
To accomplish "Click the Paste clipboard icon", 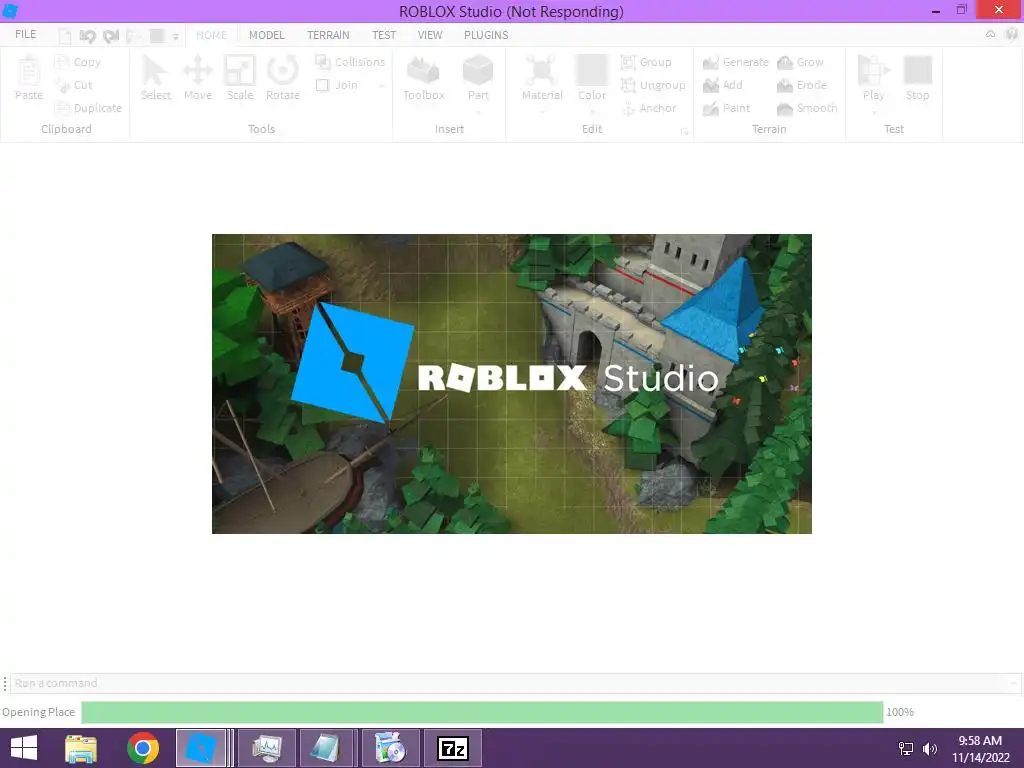I will click(x=28, y=78).
